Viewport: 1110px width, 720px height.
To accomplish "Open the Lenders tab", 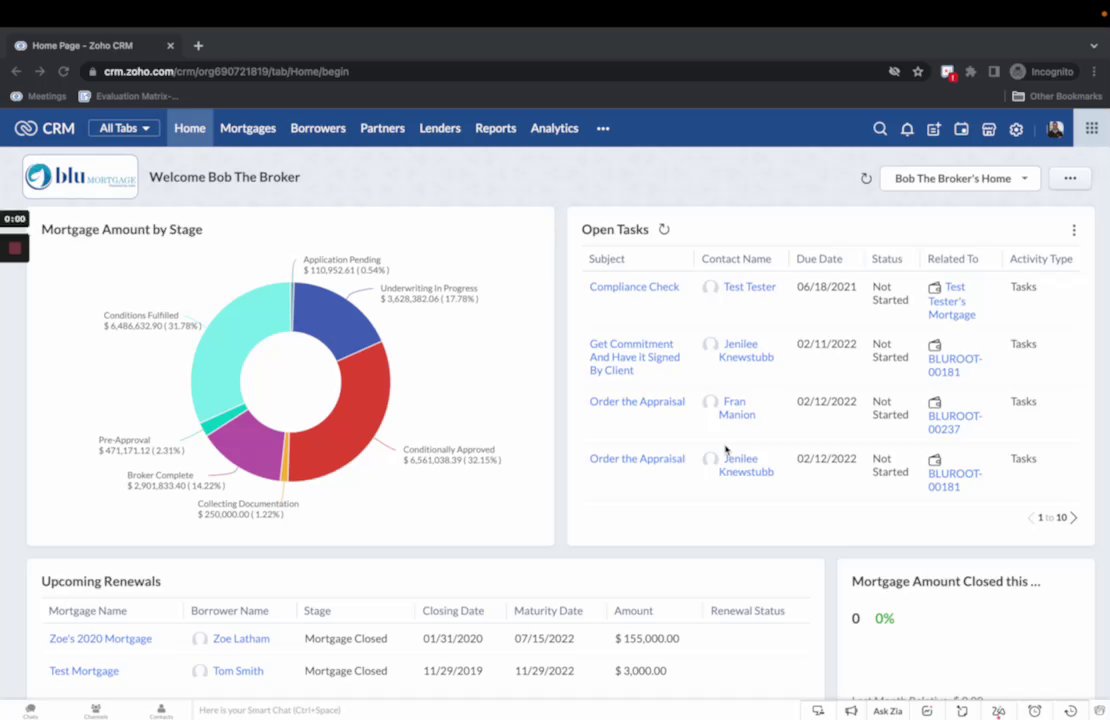I will coord(440,128).
